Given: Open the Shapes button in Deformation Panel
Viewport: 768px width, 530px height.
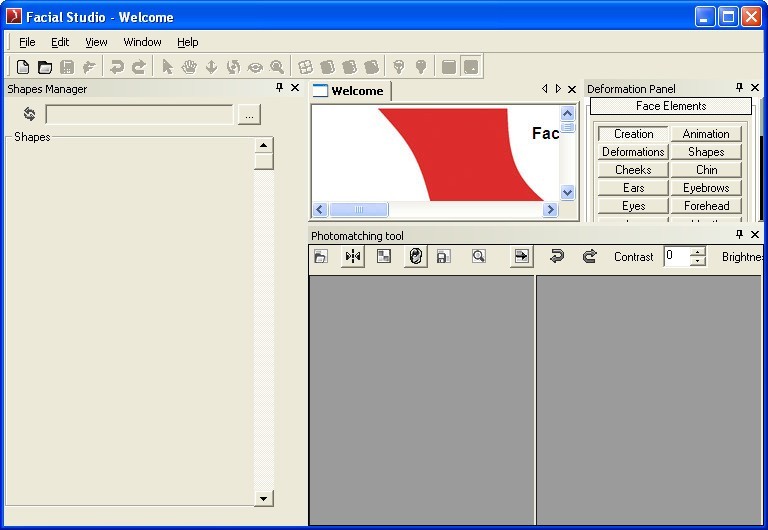Looking at the screenshot, I should click(706, 152).
